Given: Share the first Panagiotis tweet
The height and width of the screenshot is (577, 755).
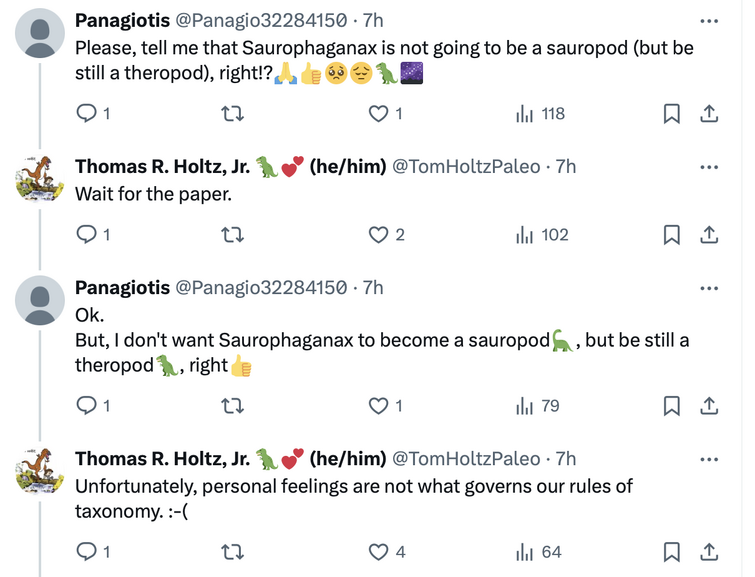Looking at the screenshot, I should tap(709, 114).
